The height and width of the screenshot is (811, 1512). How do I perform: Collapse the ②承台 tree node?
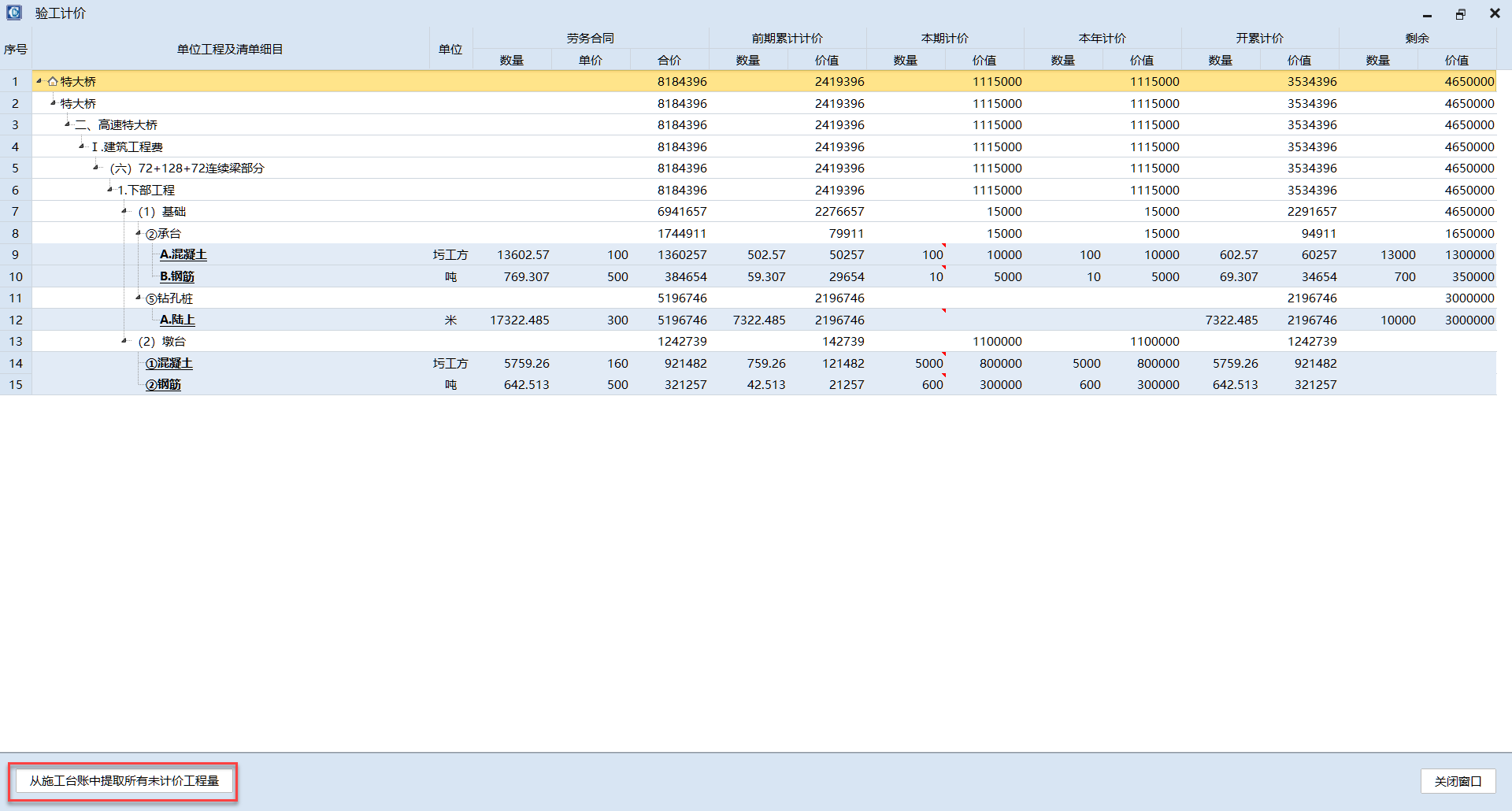point(139,233)
